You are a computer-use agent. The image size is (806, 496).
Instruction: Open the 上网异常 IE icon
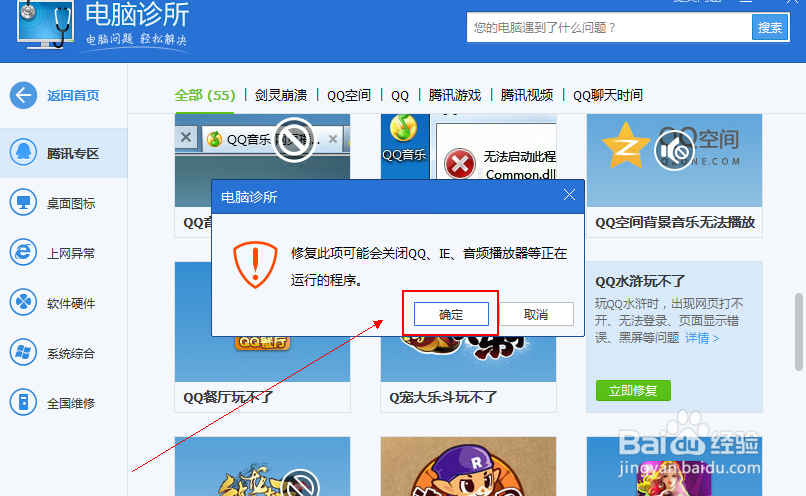tap(23, 252)
